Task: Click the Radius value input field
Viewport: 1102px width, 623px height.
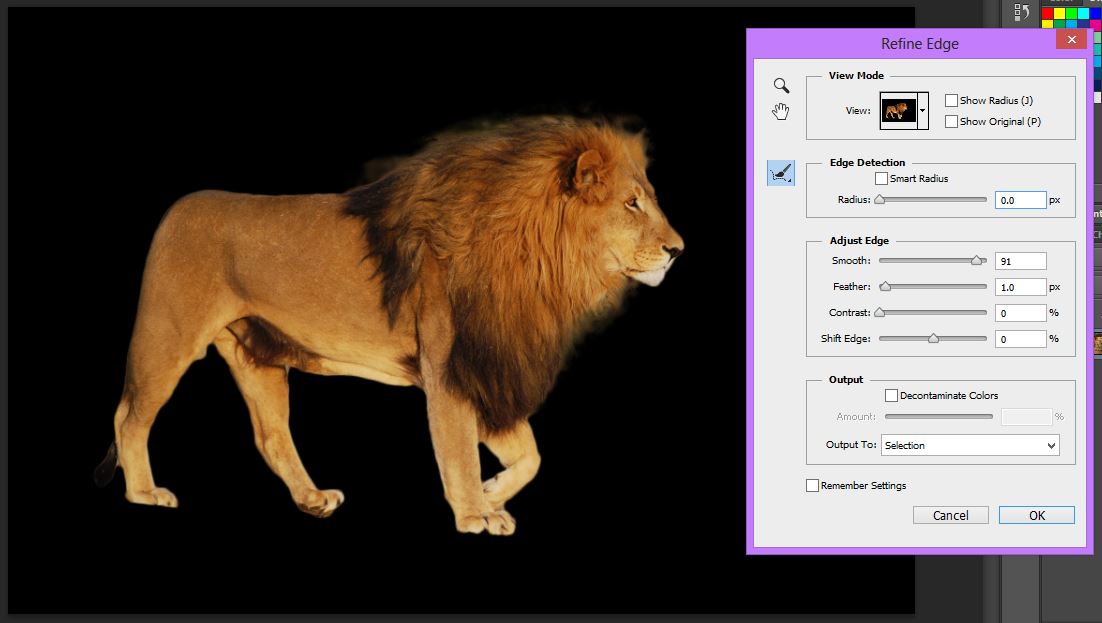Action: (x=1020, y=200)
